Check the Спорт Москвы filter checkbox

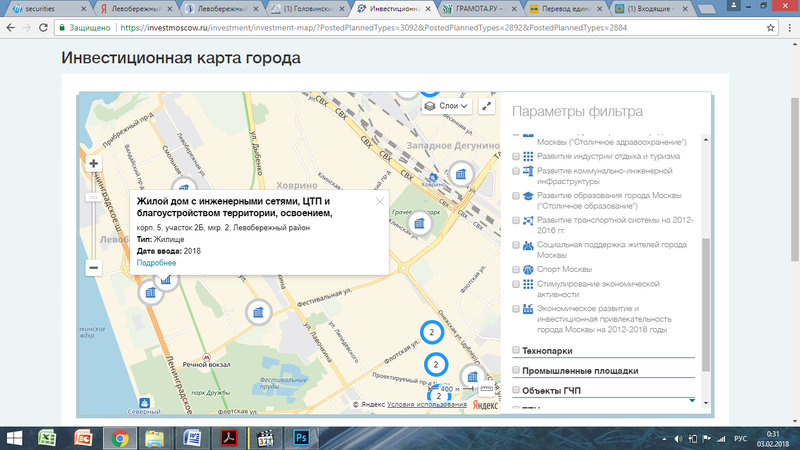(516, 270)
